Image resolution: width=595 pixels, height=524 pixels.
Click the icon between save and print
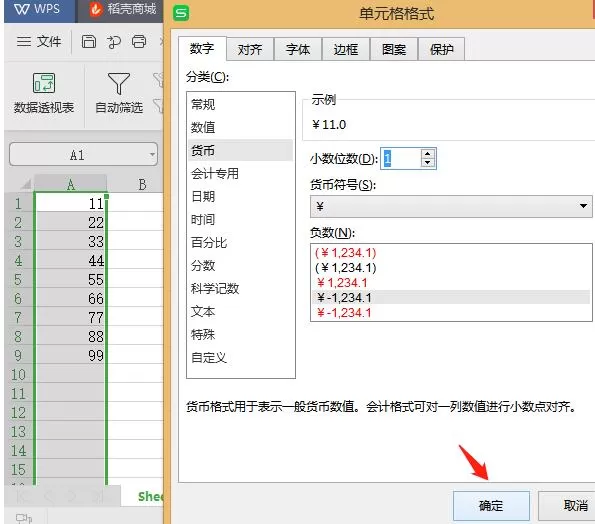(x=114, y=41)
